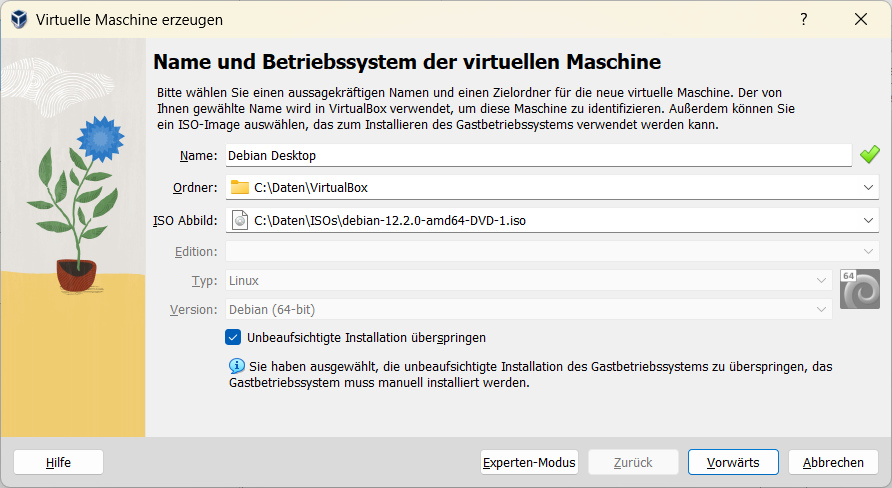Click the ISO disc file icon

click(x=239, y=220)
